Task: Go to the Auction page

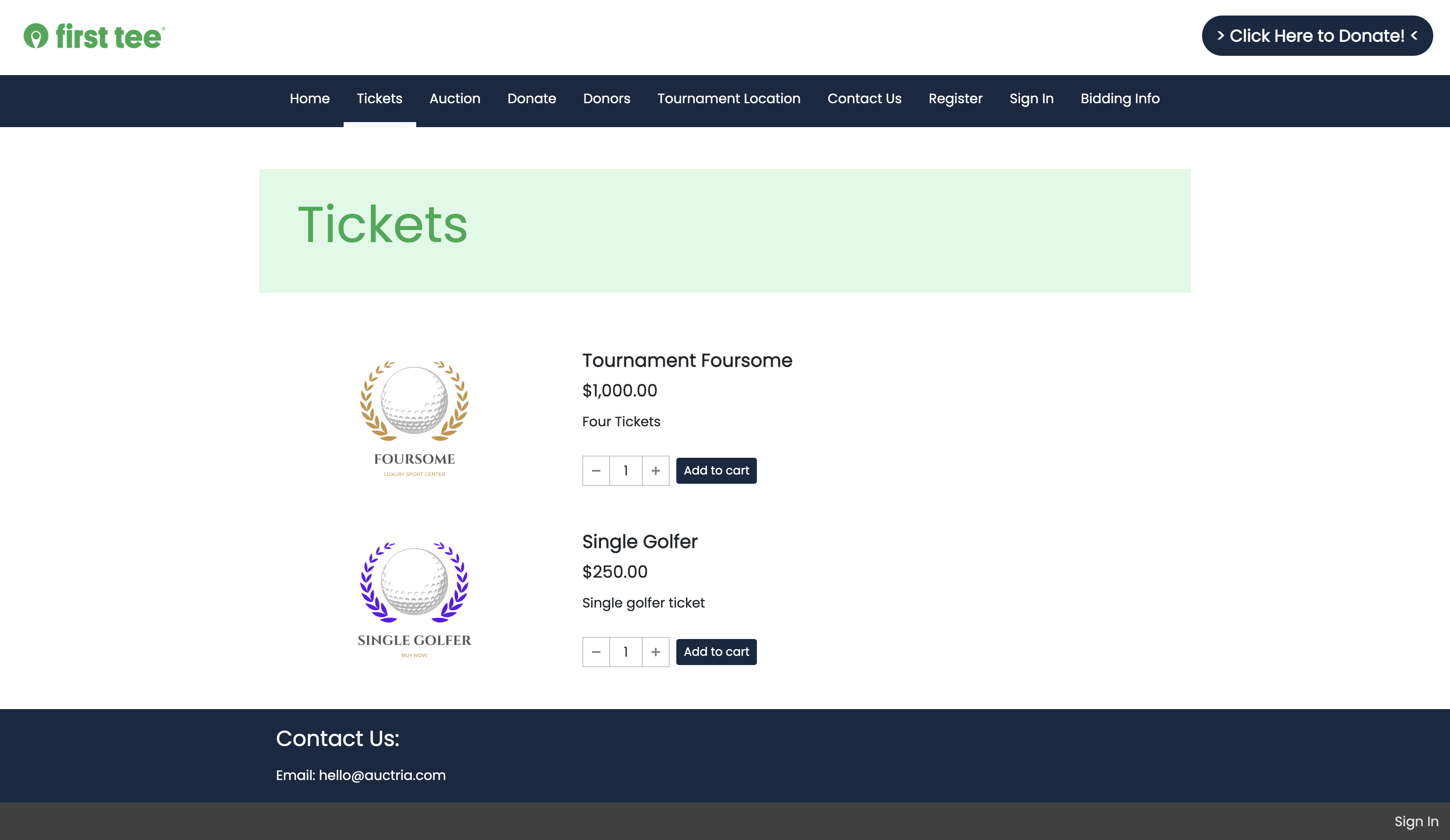Action: click(454, 98)
